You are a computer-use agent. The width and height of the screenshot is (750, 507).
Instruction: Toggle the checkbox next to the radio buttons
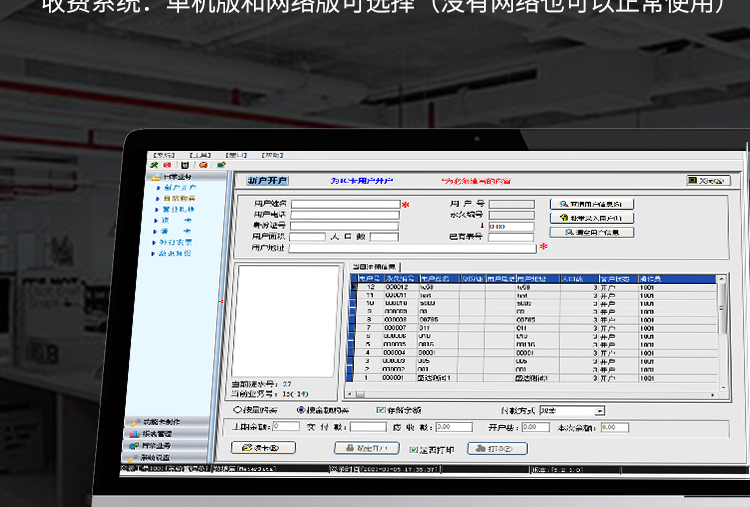point(381,410)
